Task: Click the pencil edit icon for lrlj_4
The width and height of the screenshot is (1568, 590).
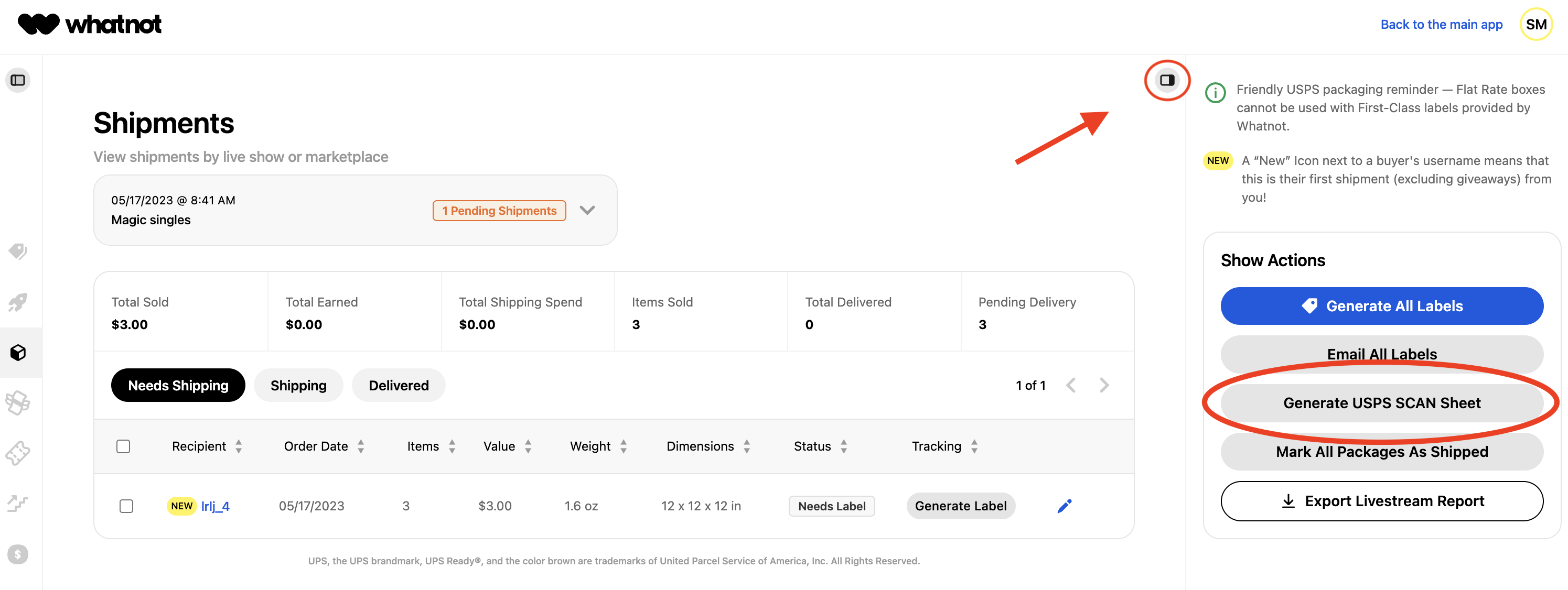Action: [x=1064, y=506]
